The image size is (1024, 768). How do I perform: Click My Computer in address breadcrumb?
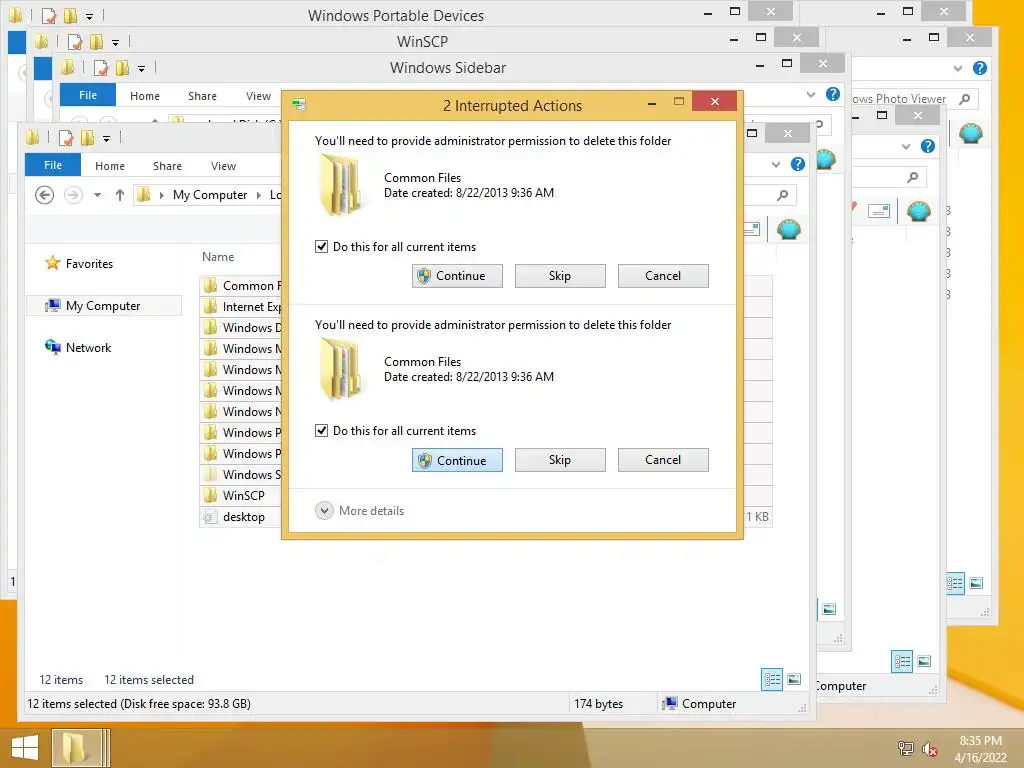tap(210, 195)
